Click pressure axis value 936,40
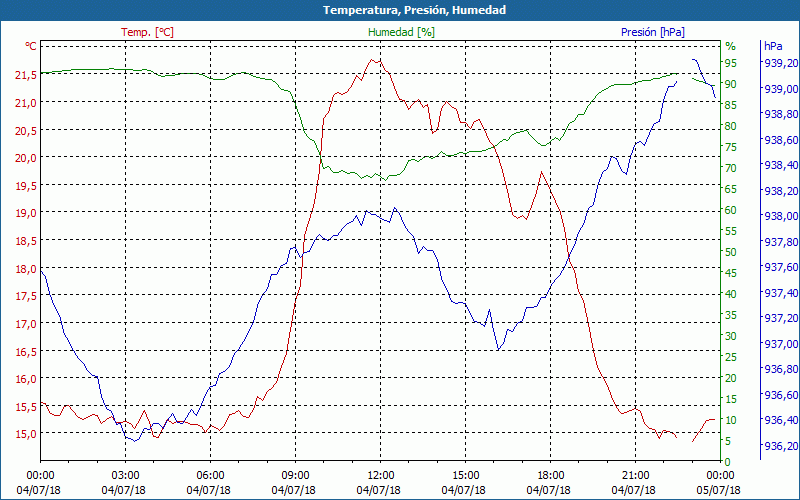 (x=779, y=420)
